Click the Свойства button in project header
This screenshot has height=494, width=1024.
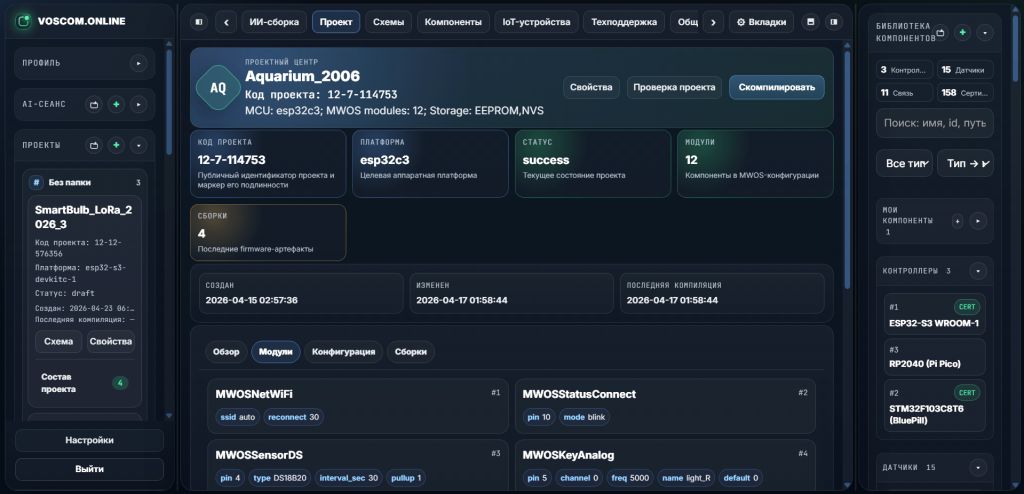[x=591, y=88]
